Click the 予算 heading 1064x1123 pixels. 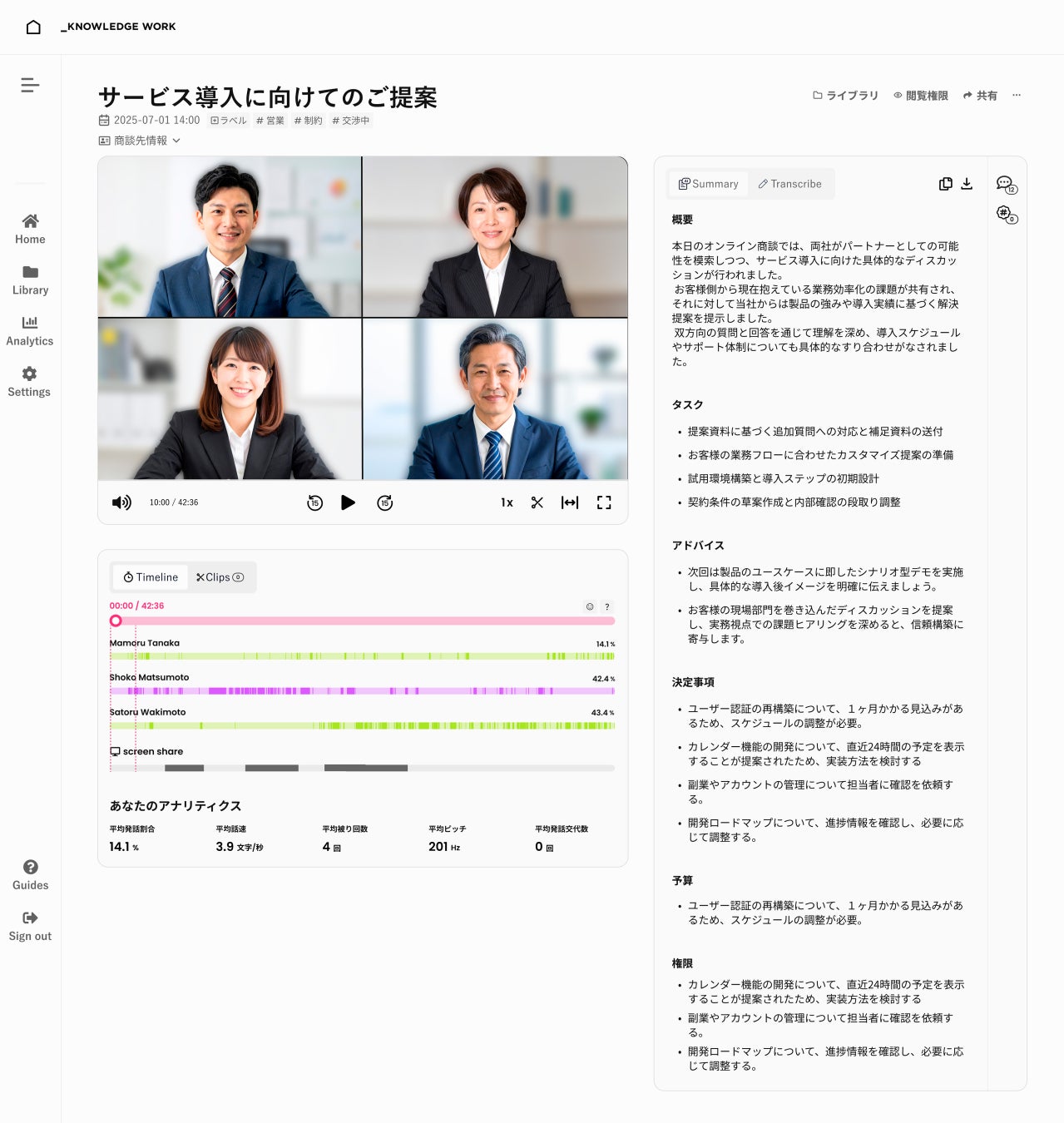click(682, 880)
